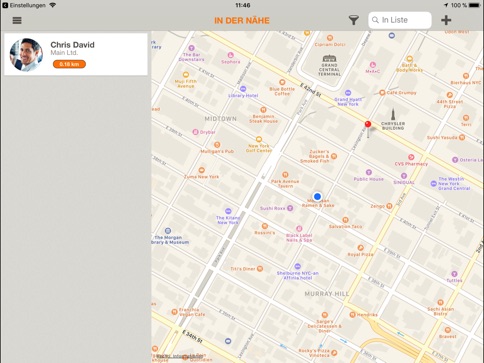Select Grand Central Terminal landmark icon
This screenshot has width=484, height=363.
click(329, 59)
